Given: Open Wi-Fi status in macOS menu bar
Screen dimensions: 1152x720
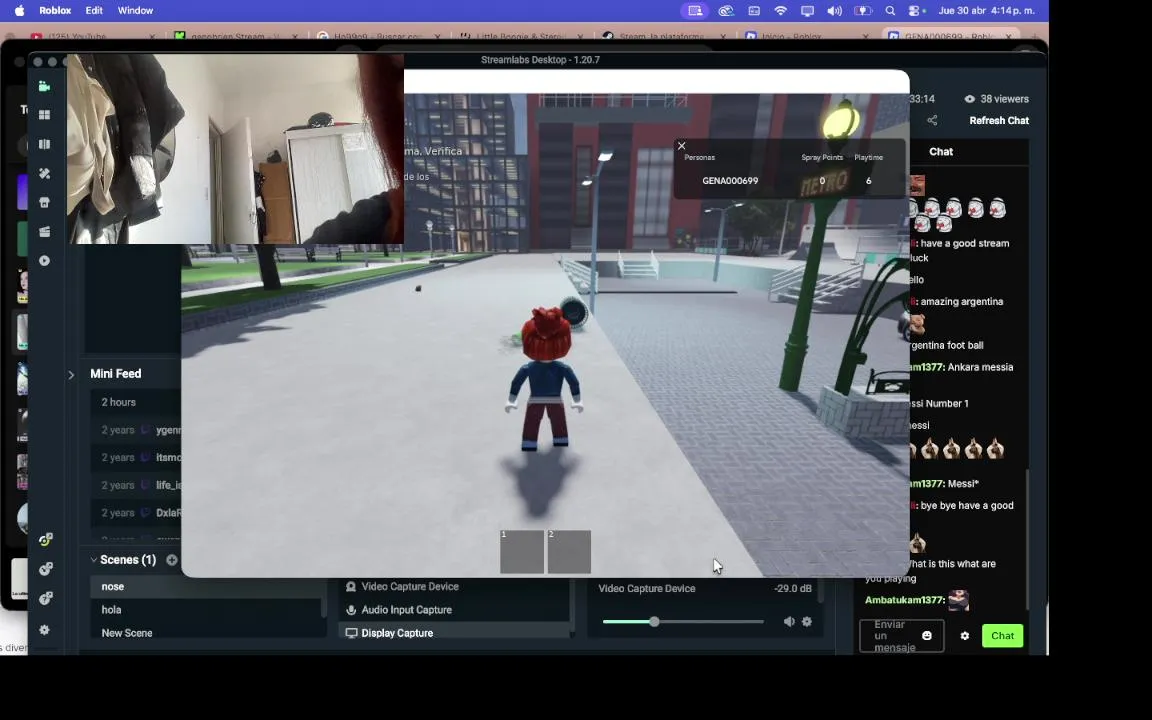Looking at the screenshot, I should tap(780, 10).
